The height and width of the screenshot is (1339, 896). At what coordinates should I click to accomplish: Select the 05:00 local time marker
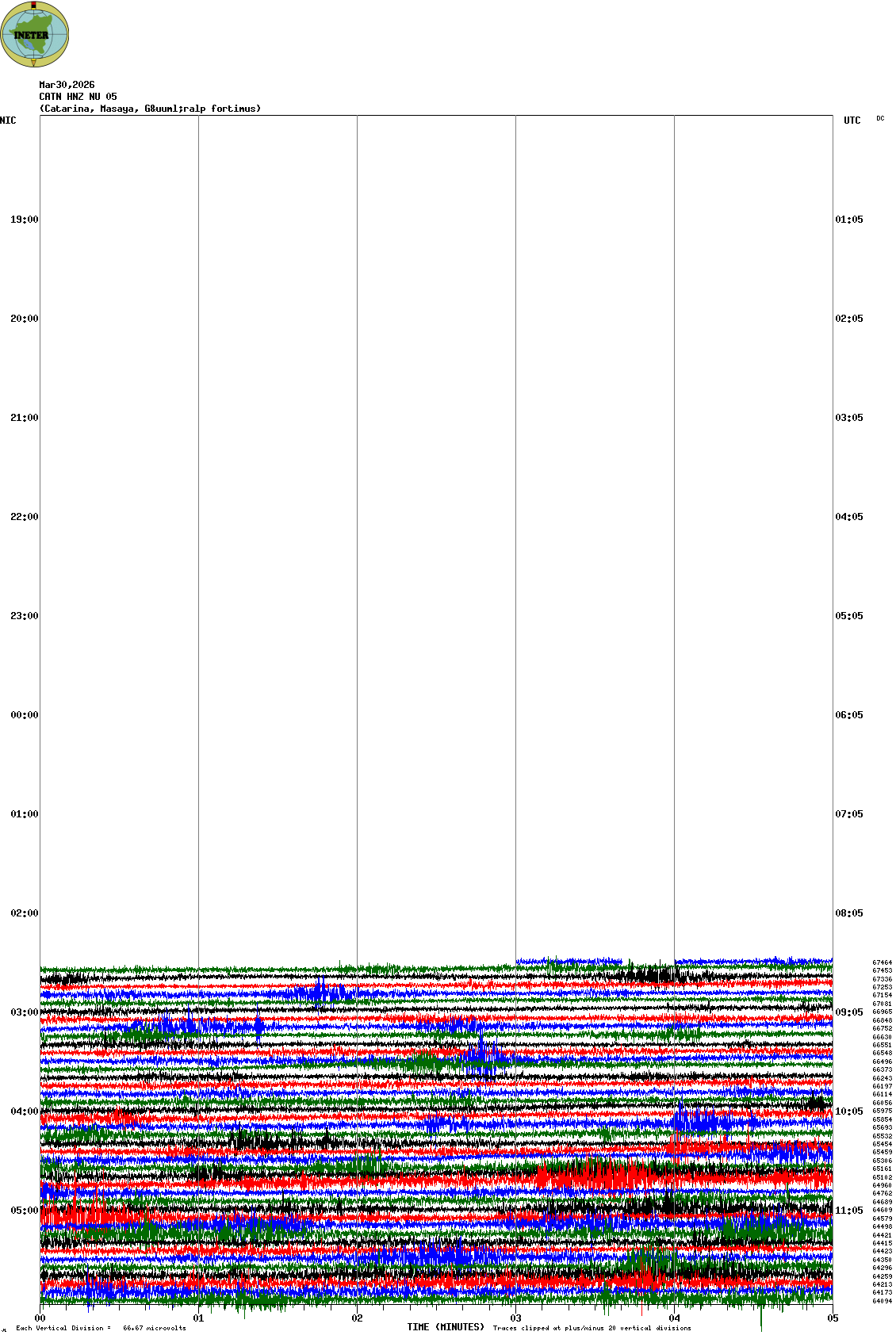(x=24, y=1211)
